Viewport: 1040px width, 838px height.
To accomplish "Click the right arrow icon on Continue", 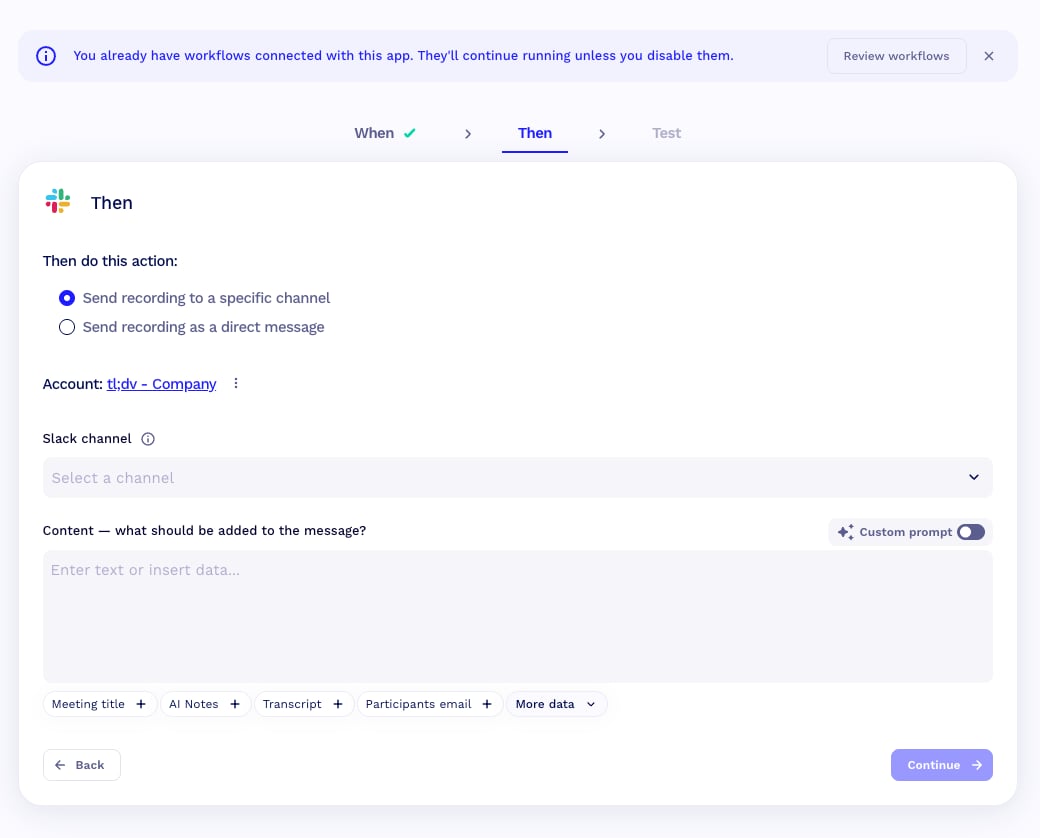I will 976,765.
